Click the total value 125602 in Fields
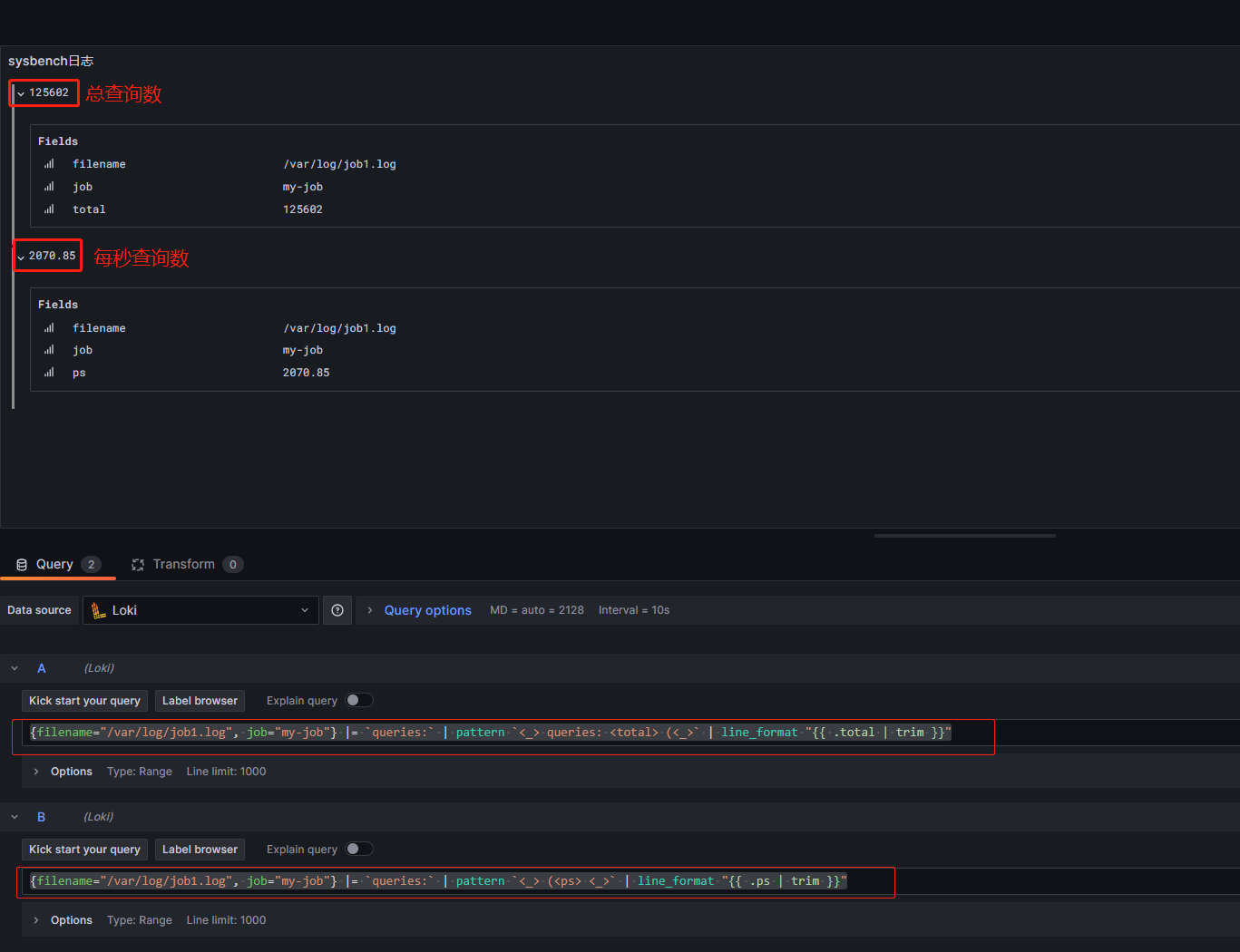This screenshot has width=1240, height=952. [302, 209]
